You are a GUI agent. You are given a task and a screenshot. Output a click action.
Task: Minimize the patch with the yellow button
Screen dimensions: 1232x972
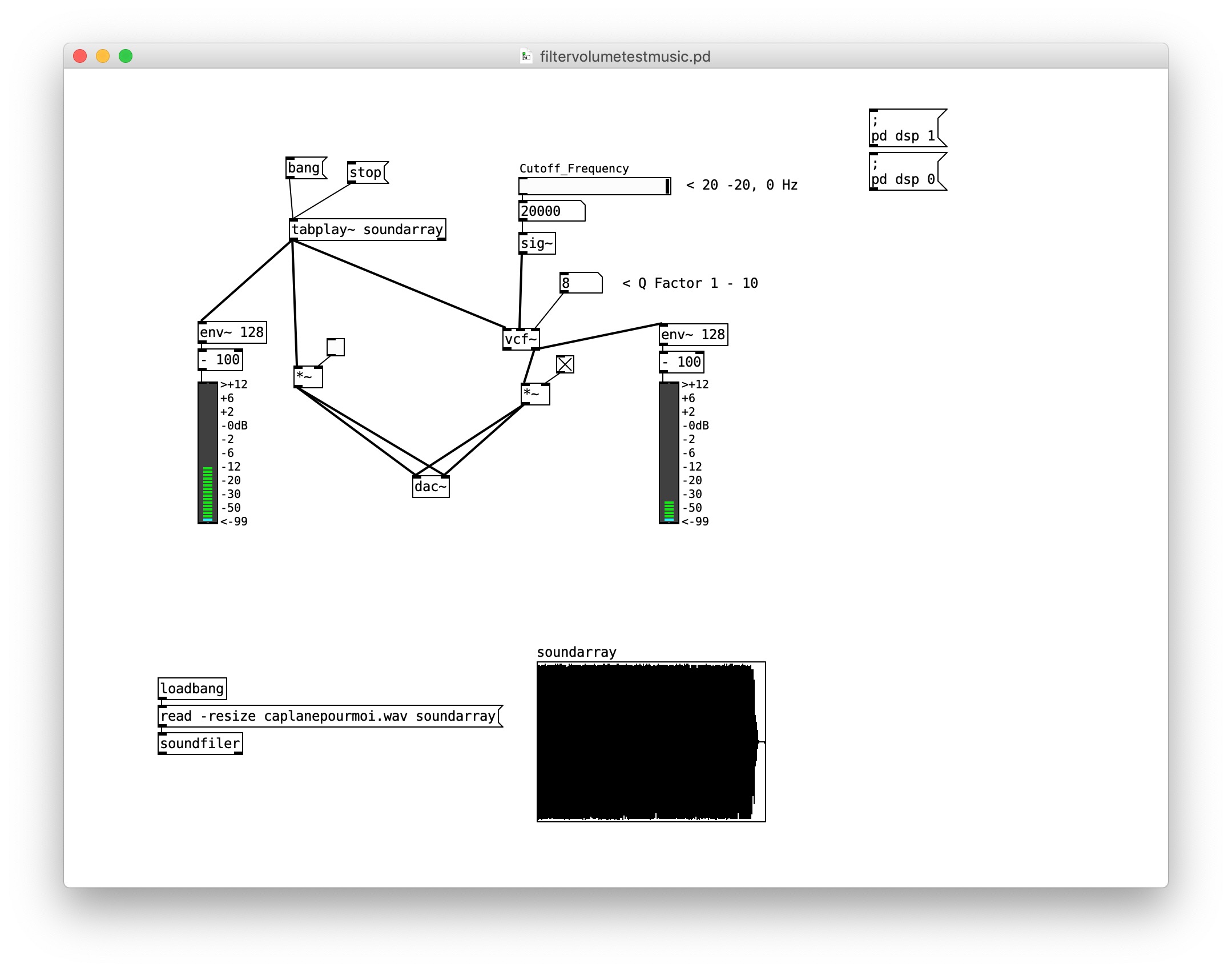point(103,56)
